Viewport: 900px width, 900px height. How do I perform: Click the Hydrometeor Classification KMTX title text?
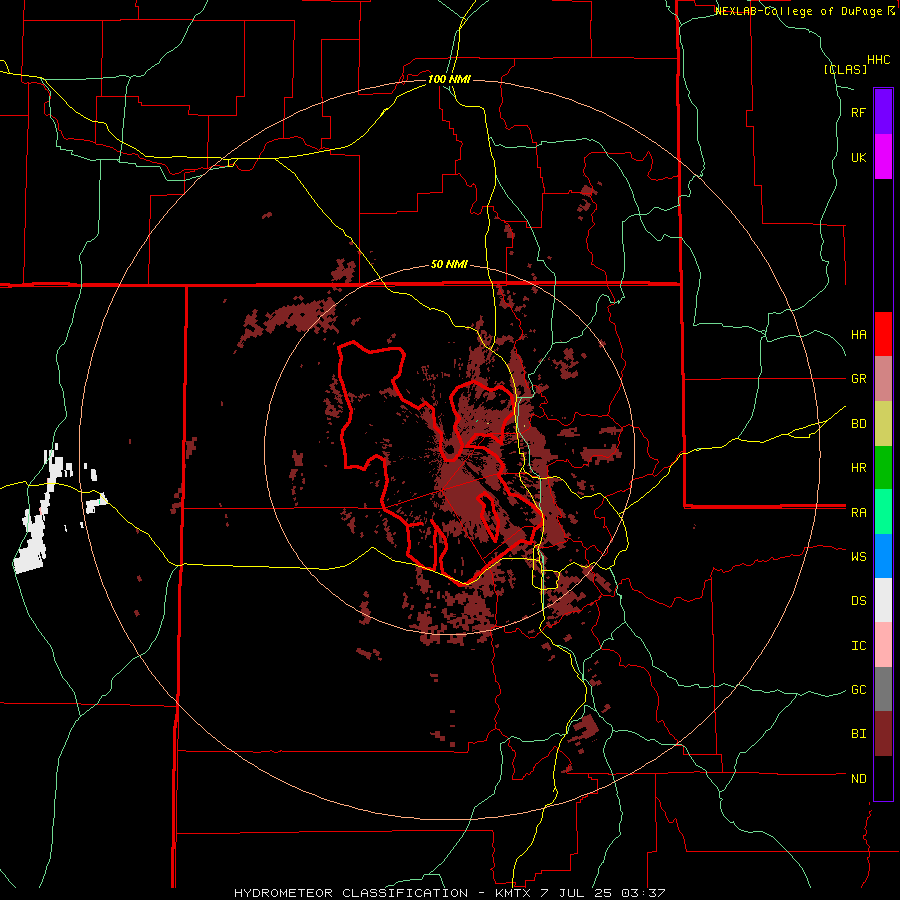point(449,893)
